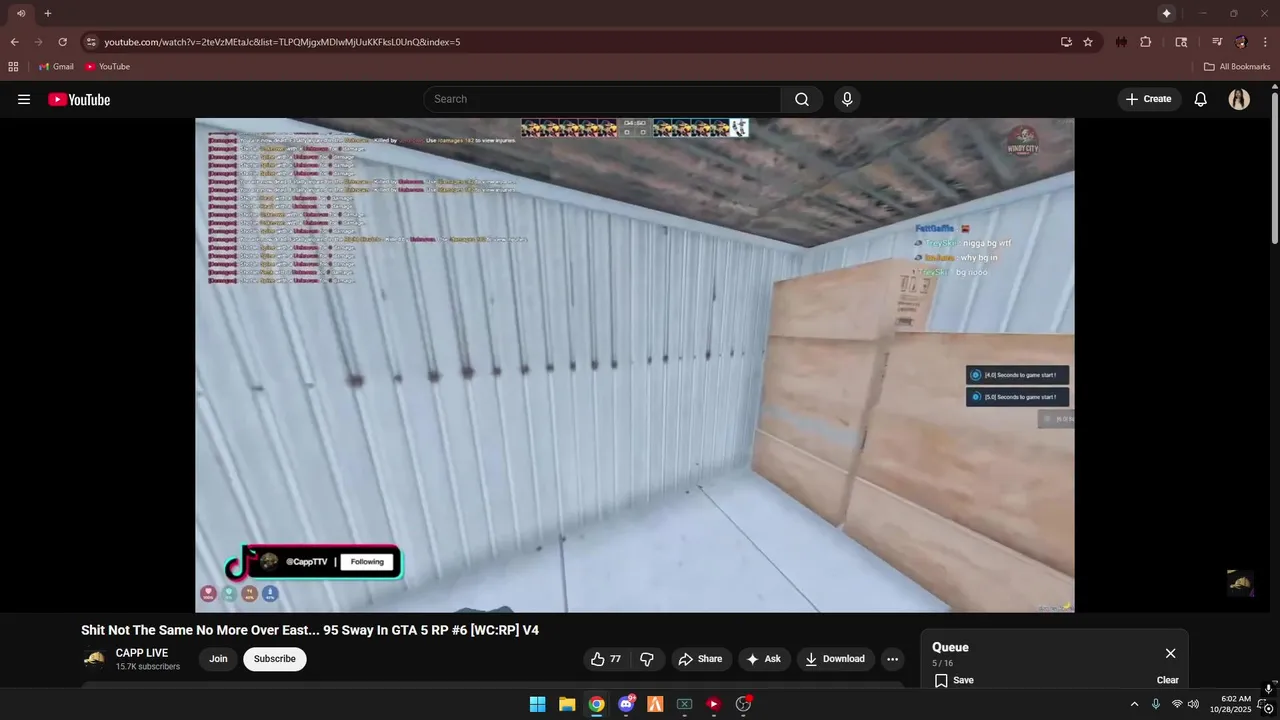Open Gemini sparkle button in title bar
The height and width of the screenshot is (720, 1280).
(x=1166, y=13)
